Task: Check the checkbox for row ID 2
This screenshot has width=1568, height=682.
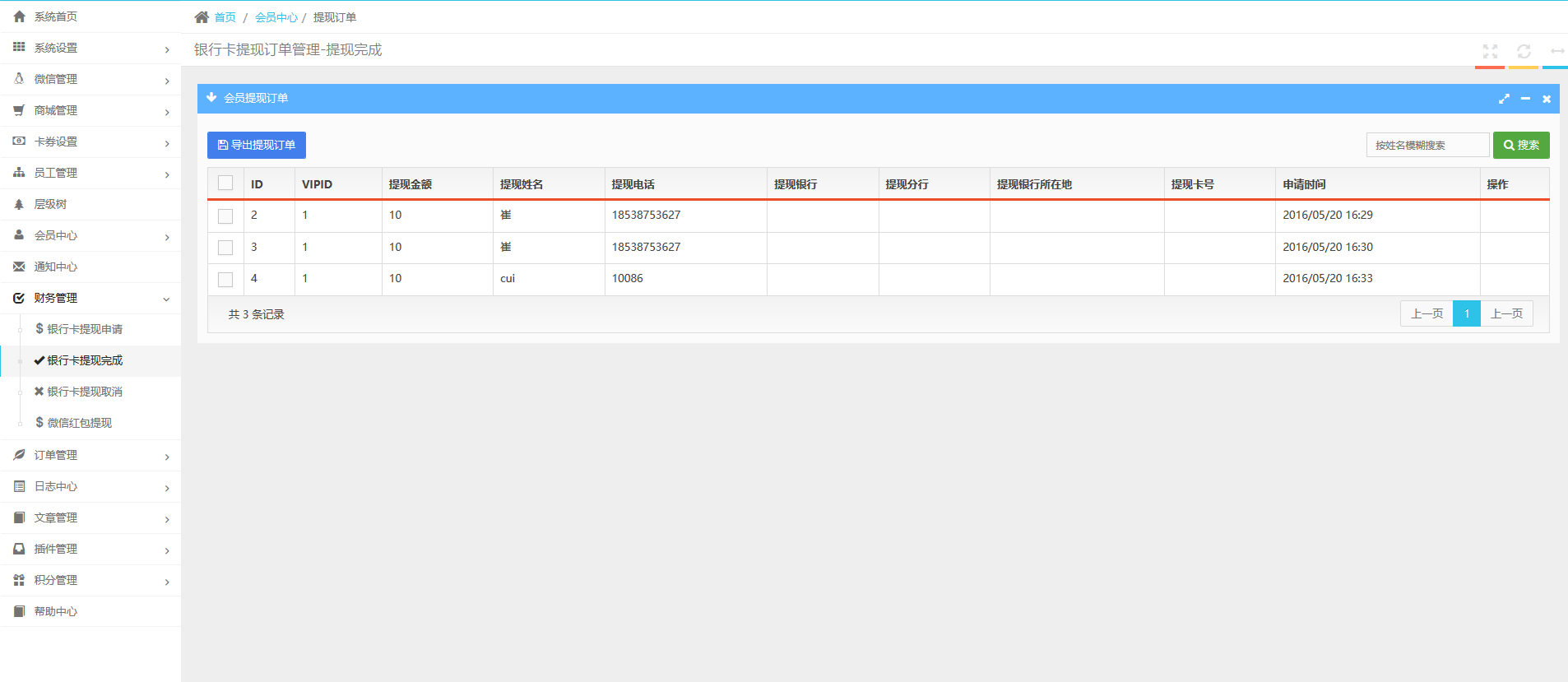Action: pyautogui.click(x=225, y=216)
